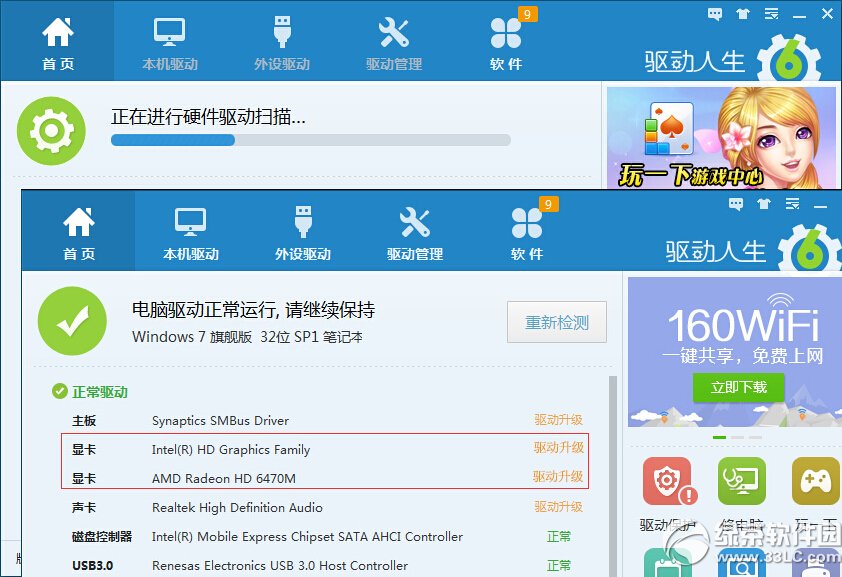The height and width of the screenshot is (577, 842).
Task: Click the 正常 status for USB3.0 controller
Action: (x=558, y=566)
